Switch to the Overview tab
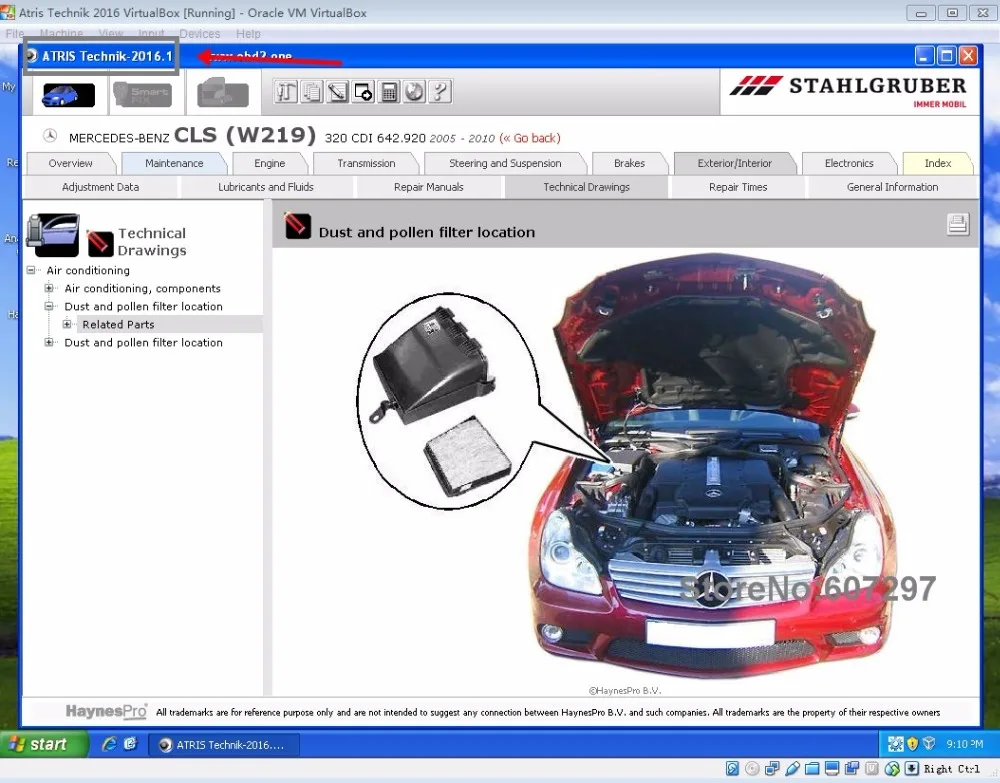This screenshot has height=783, width=1000. pos(70,163)
